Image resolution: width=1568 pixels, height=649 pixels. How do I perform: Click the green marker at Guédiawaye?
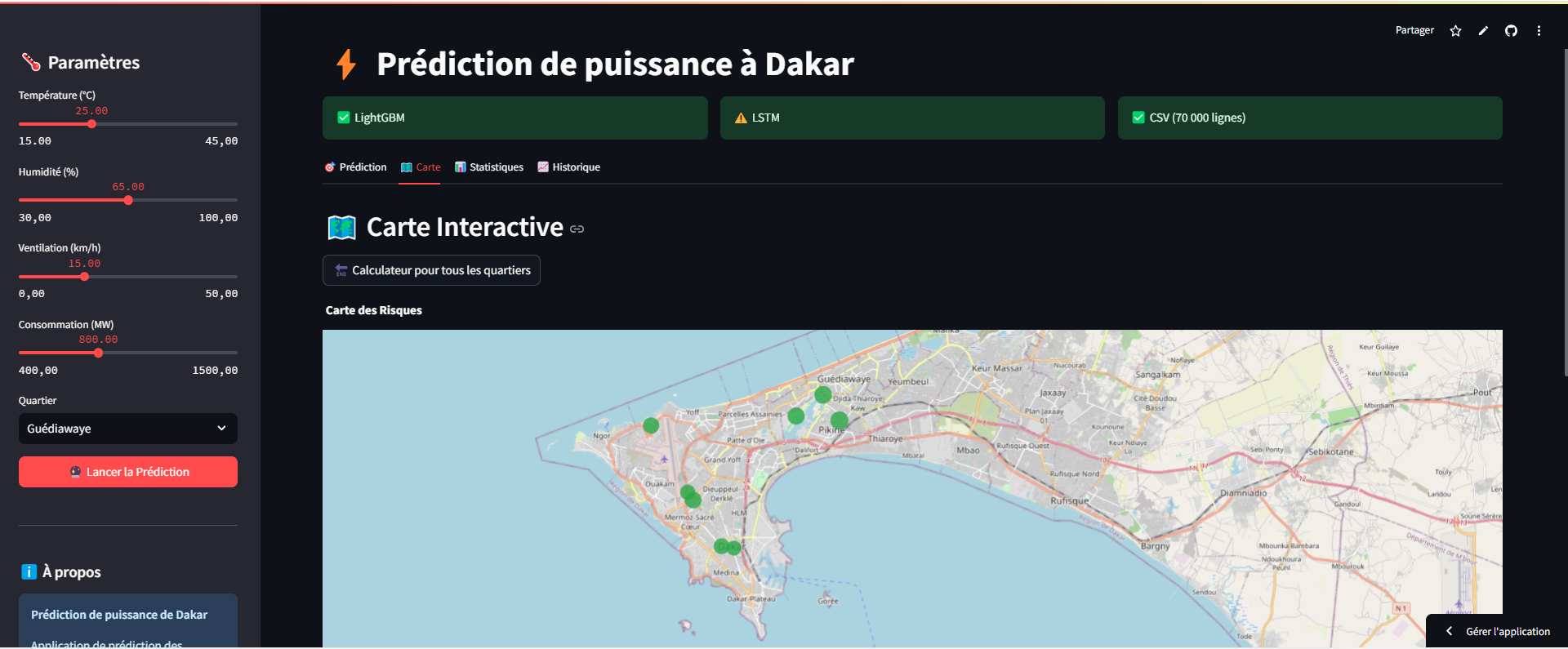(823, 395)
